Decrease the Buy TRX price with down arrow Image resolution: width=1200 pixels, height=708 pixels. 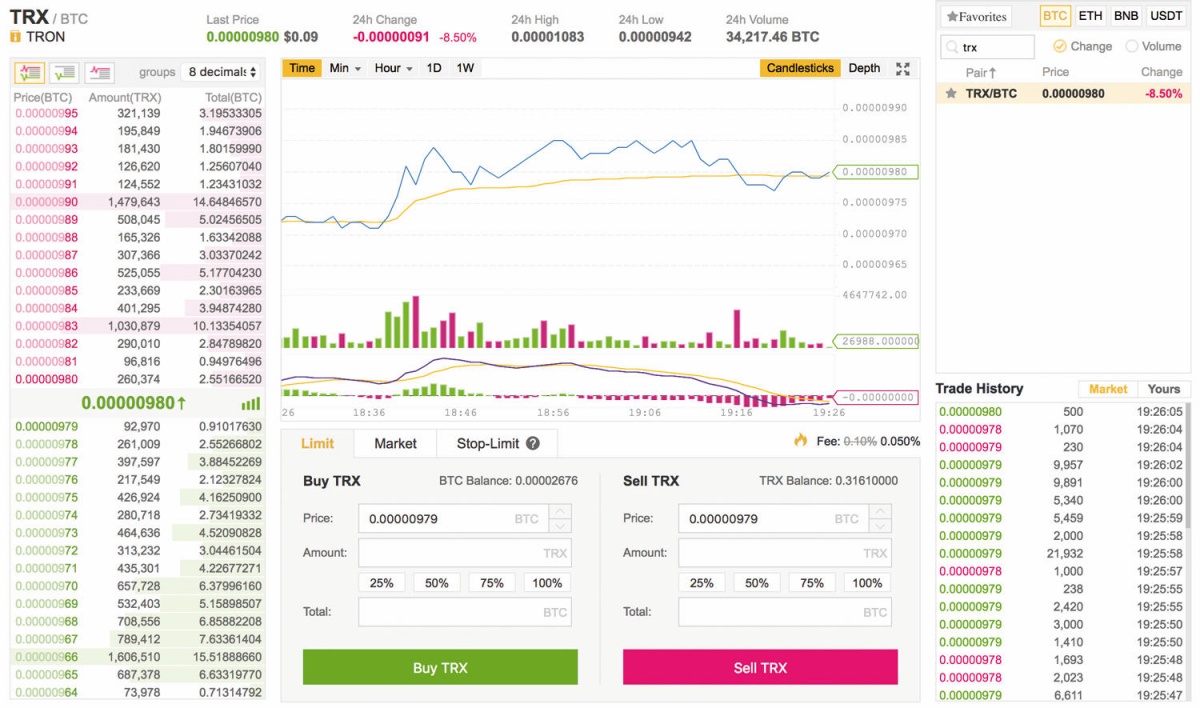[561, 525]
